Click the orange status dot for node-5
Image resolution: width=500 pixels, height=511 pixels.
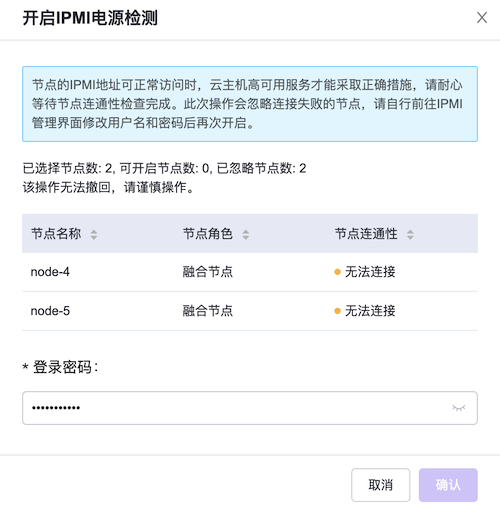click(337, 311)
